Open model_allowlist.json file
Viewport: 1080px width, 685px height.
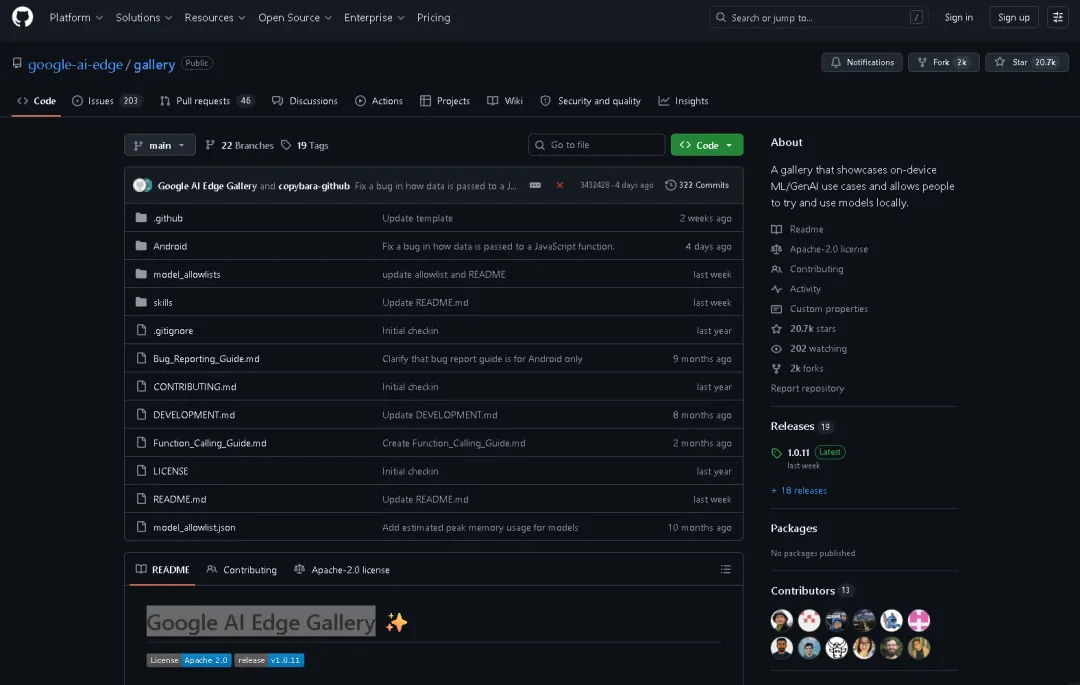pyautogui.click(x=194, y=528)
